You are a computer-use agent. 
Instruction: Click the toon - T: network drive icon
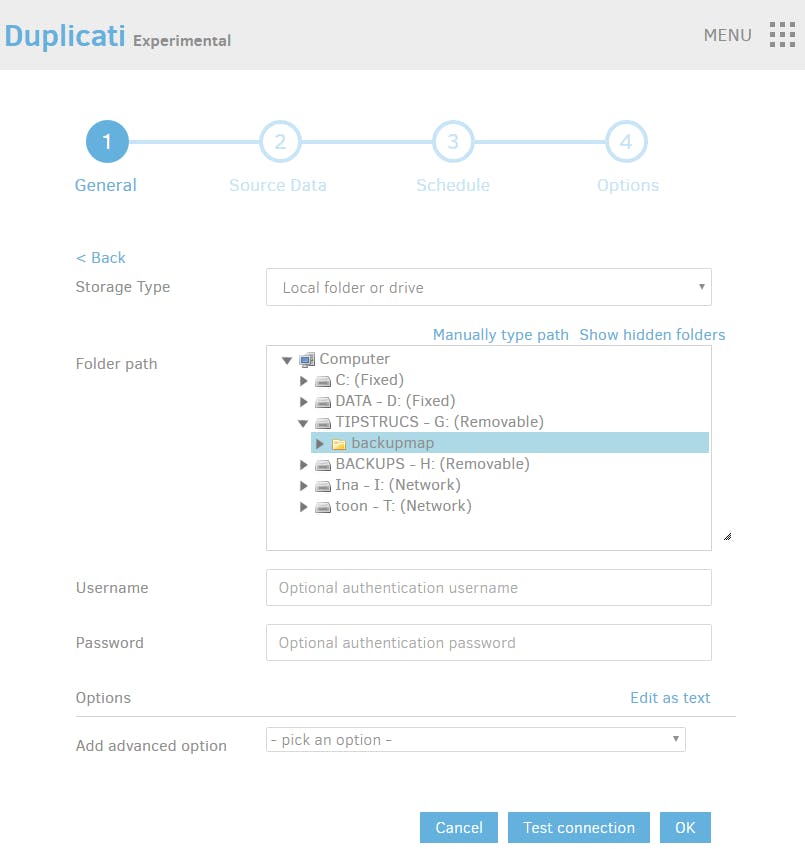pyautogui.click(x=323, y=507)
